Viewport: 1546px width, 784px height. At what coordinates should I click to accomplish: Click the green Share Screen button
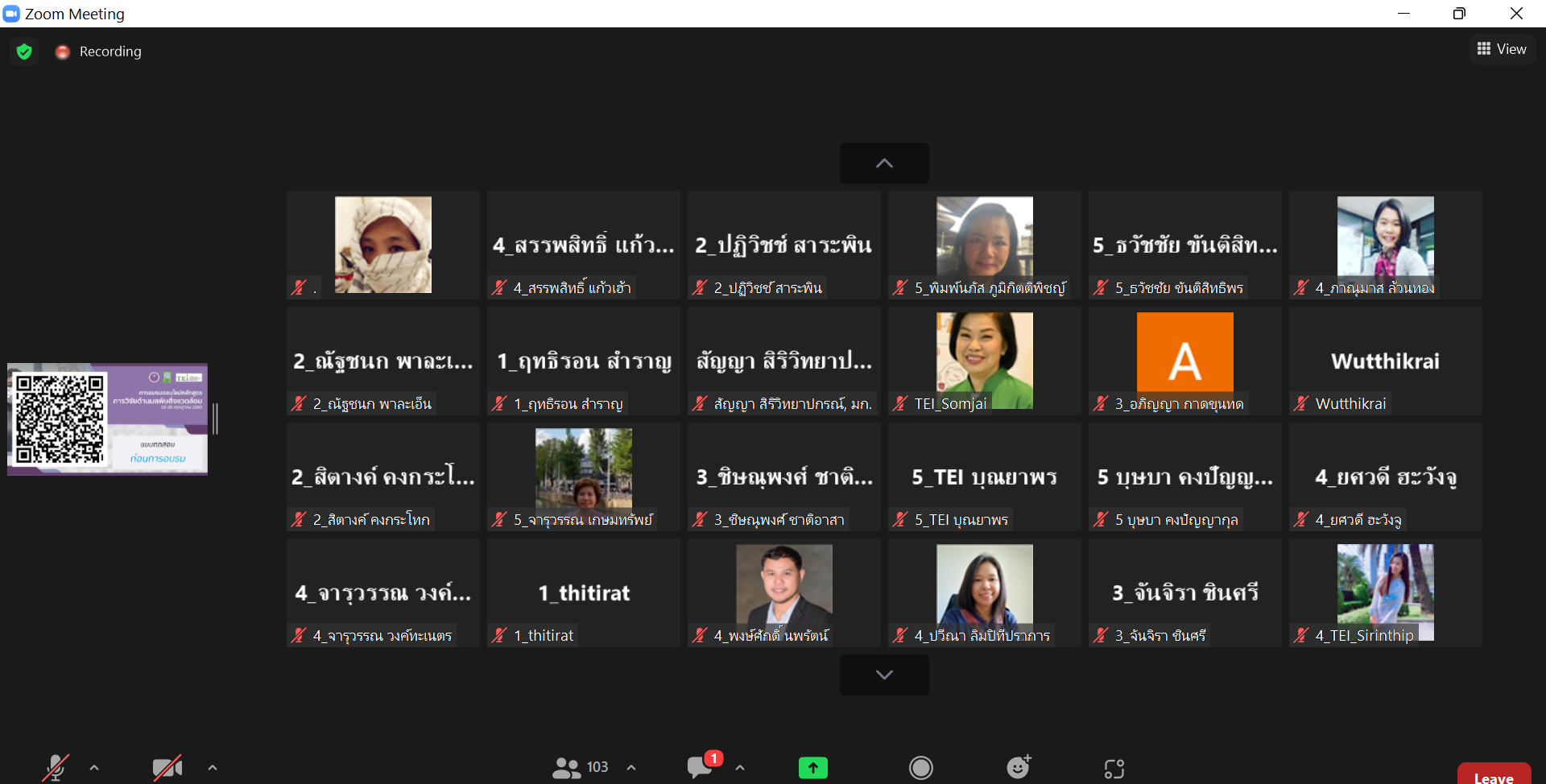point(812,768)
